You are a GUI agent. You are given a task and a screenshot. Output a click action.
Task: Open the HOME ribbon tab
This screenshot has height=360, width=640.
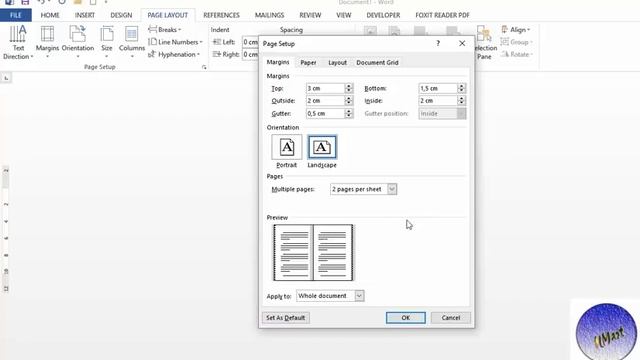coord(50,15)
